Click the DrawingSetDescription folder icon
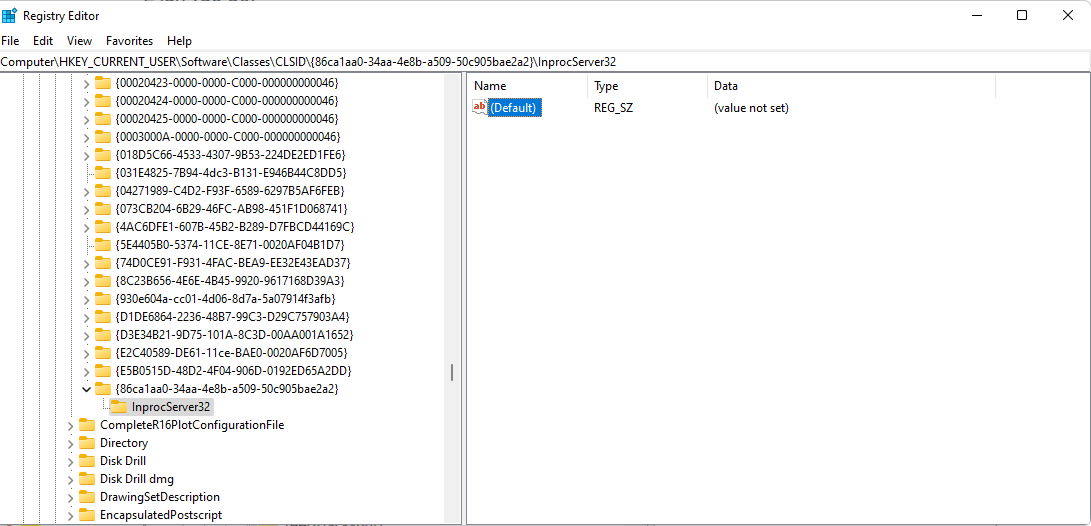 click(87, 497)
